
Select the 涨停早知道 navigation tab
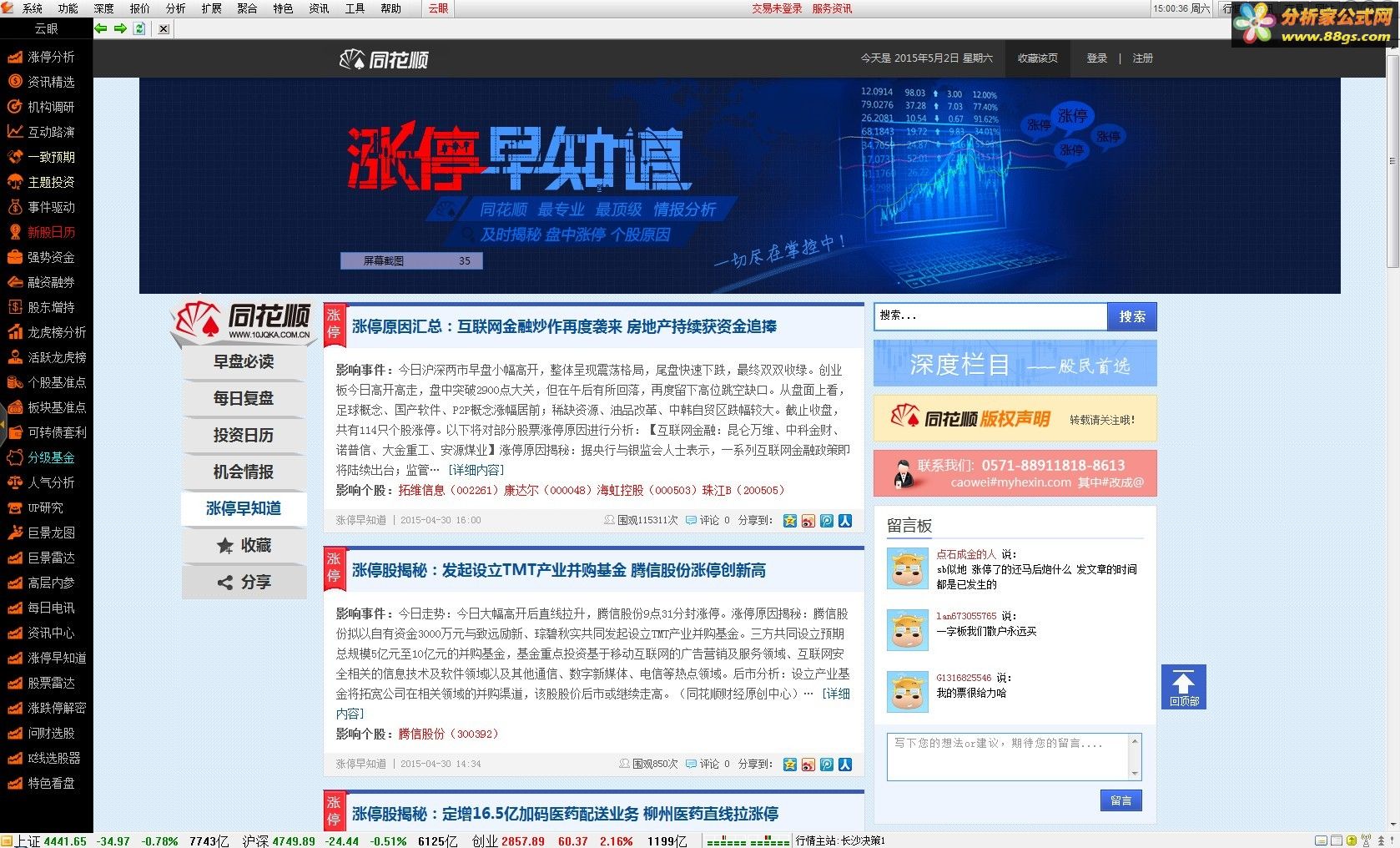pos(244,508)
